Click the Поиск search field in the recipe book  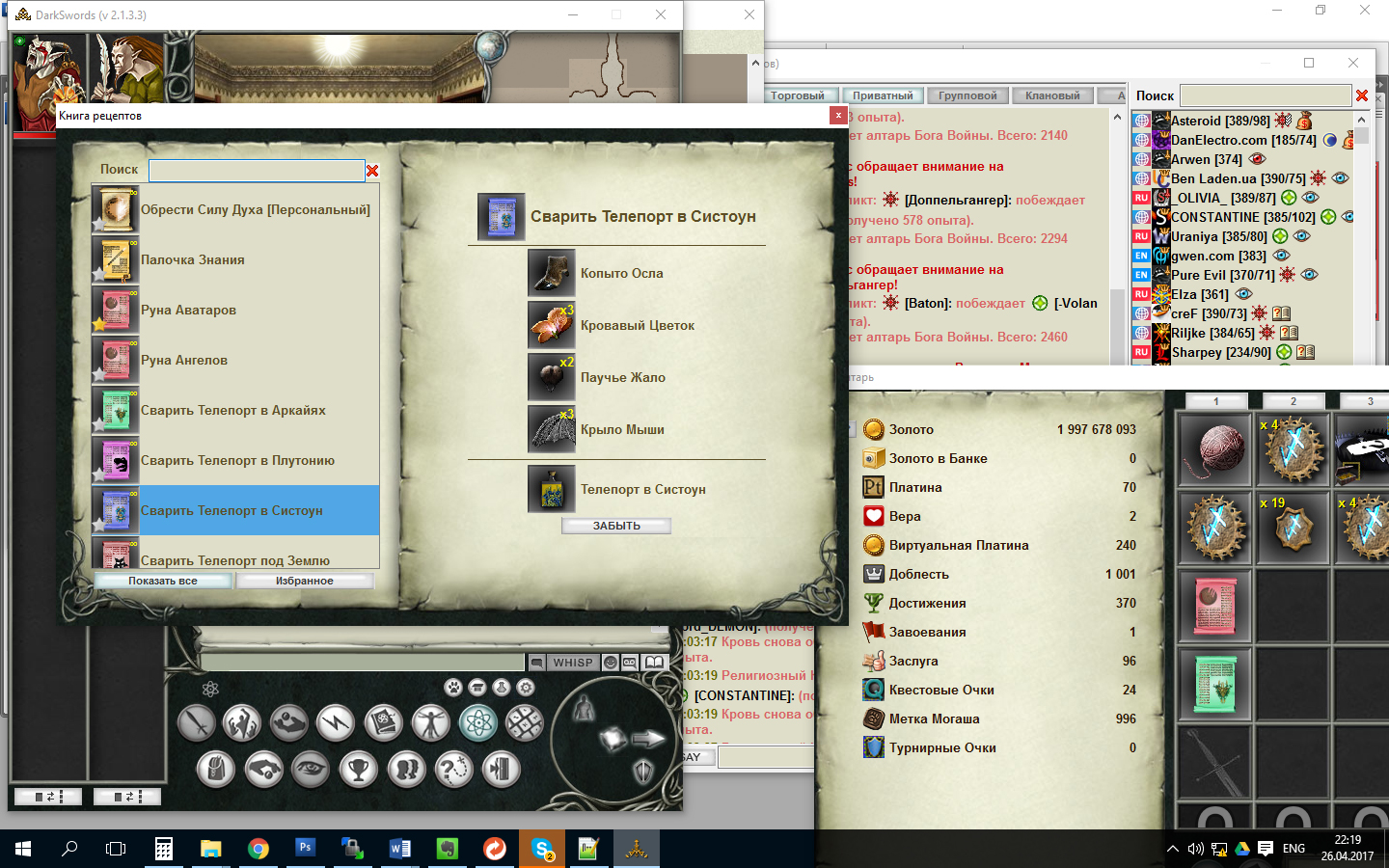click(x=256, y=170)
